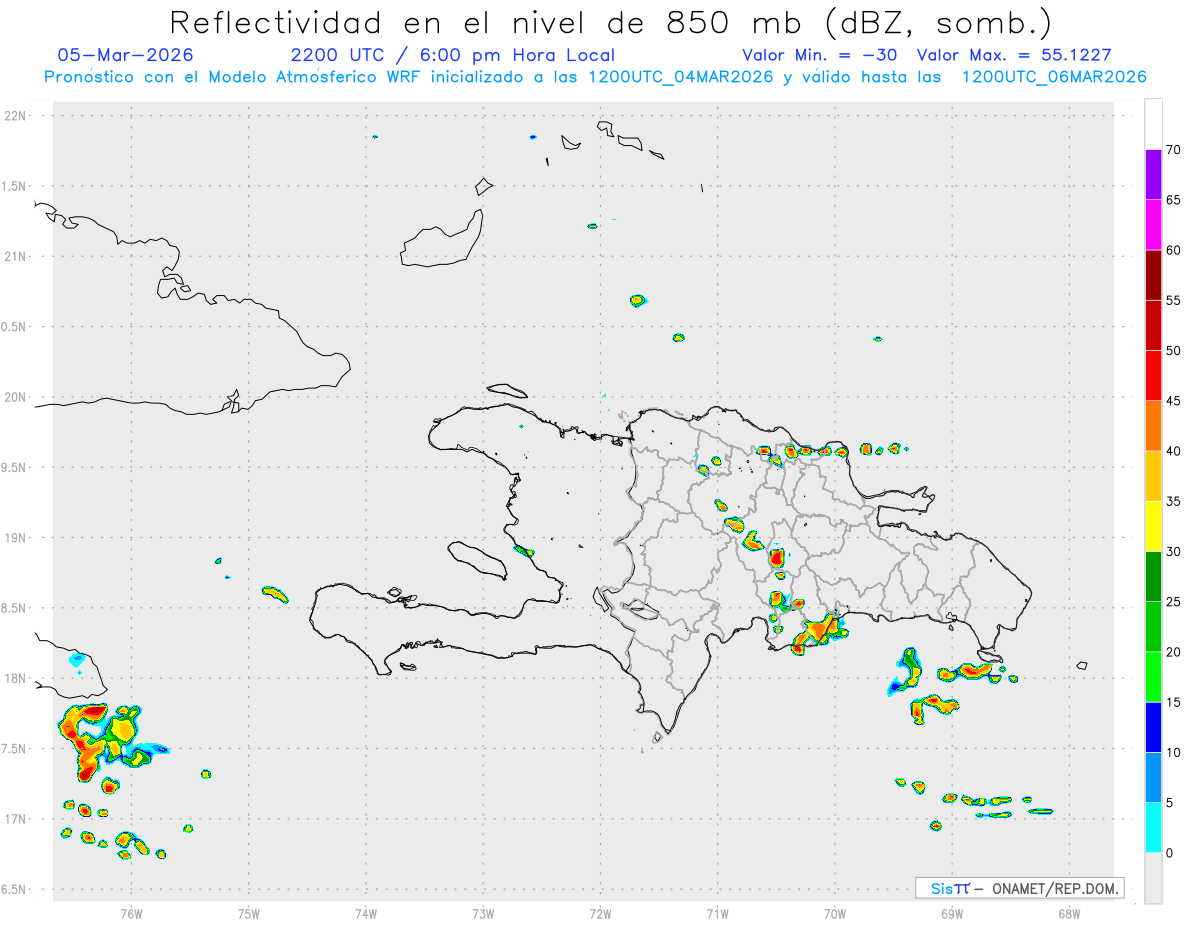1200x927 pixels.
Task: Click the magenta 60-65 dBZ color band
Action: click(1153, 225)
